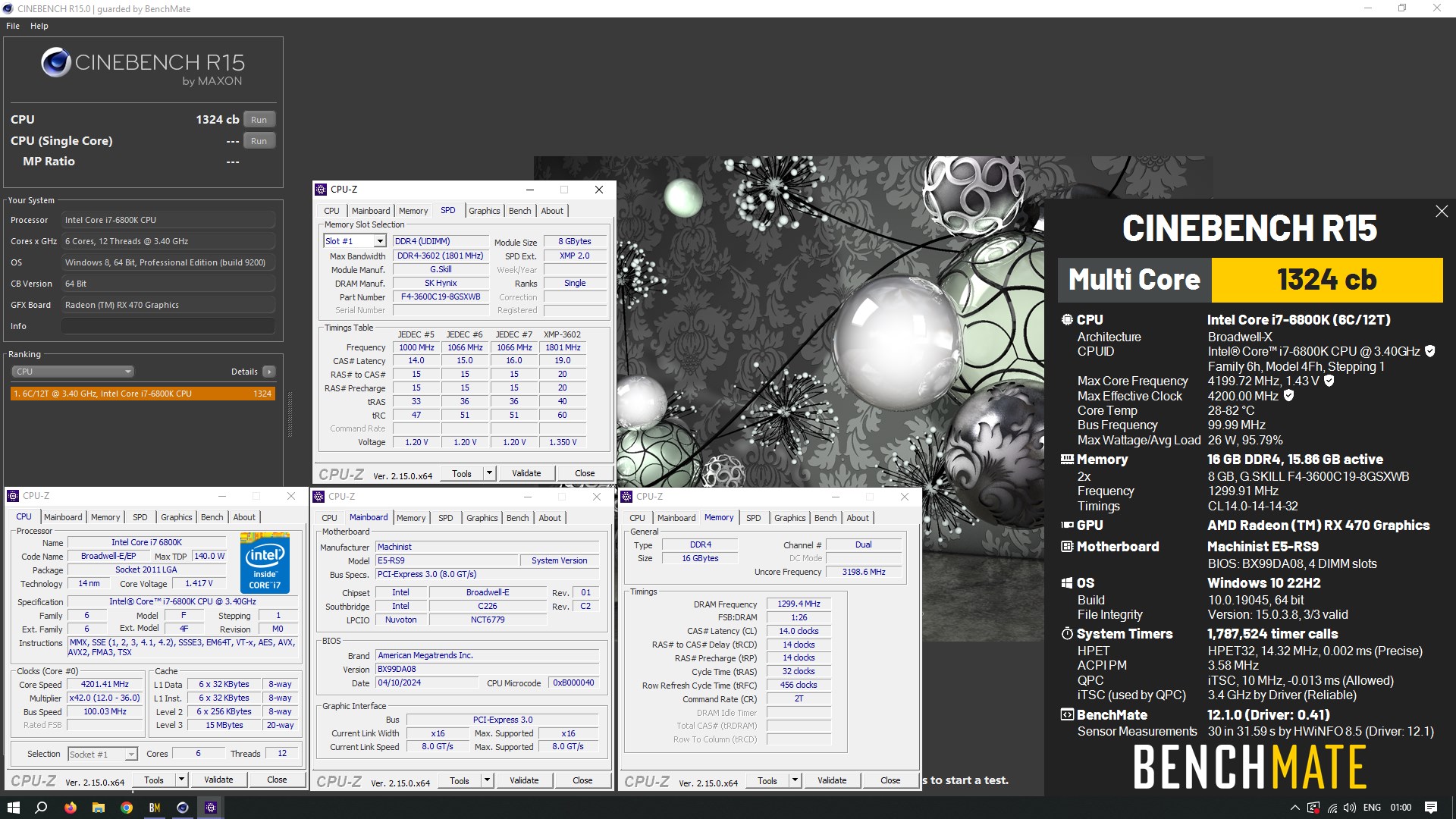
Task: Click 1324 cb Multi Core score
Action: 1326,280
